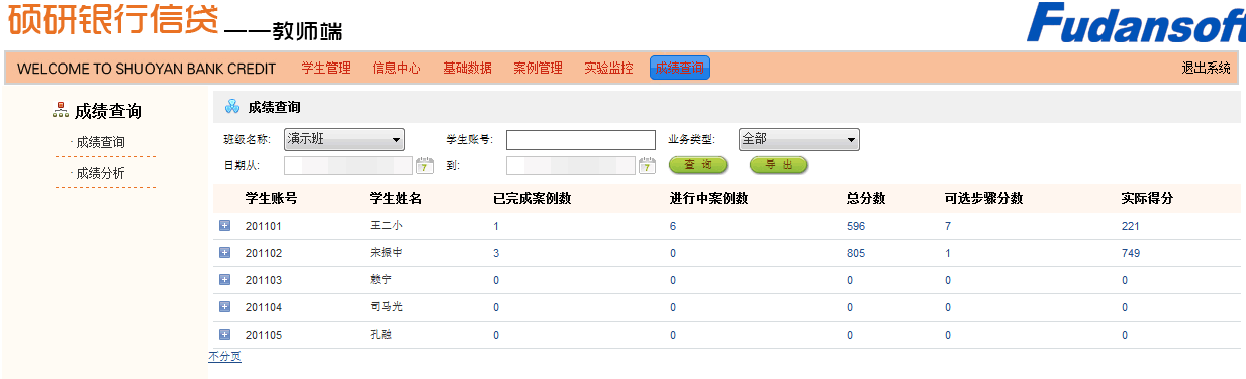Click the 进行中案例数 column header
The image size is (1246, 379).
tap(709, 198)
